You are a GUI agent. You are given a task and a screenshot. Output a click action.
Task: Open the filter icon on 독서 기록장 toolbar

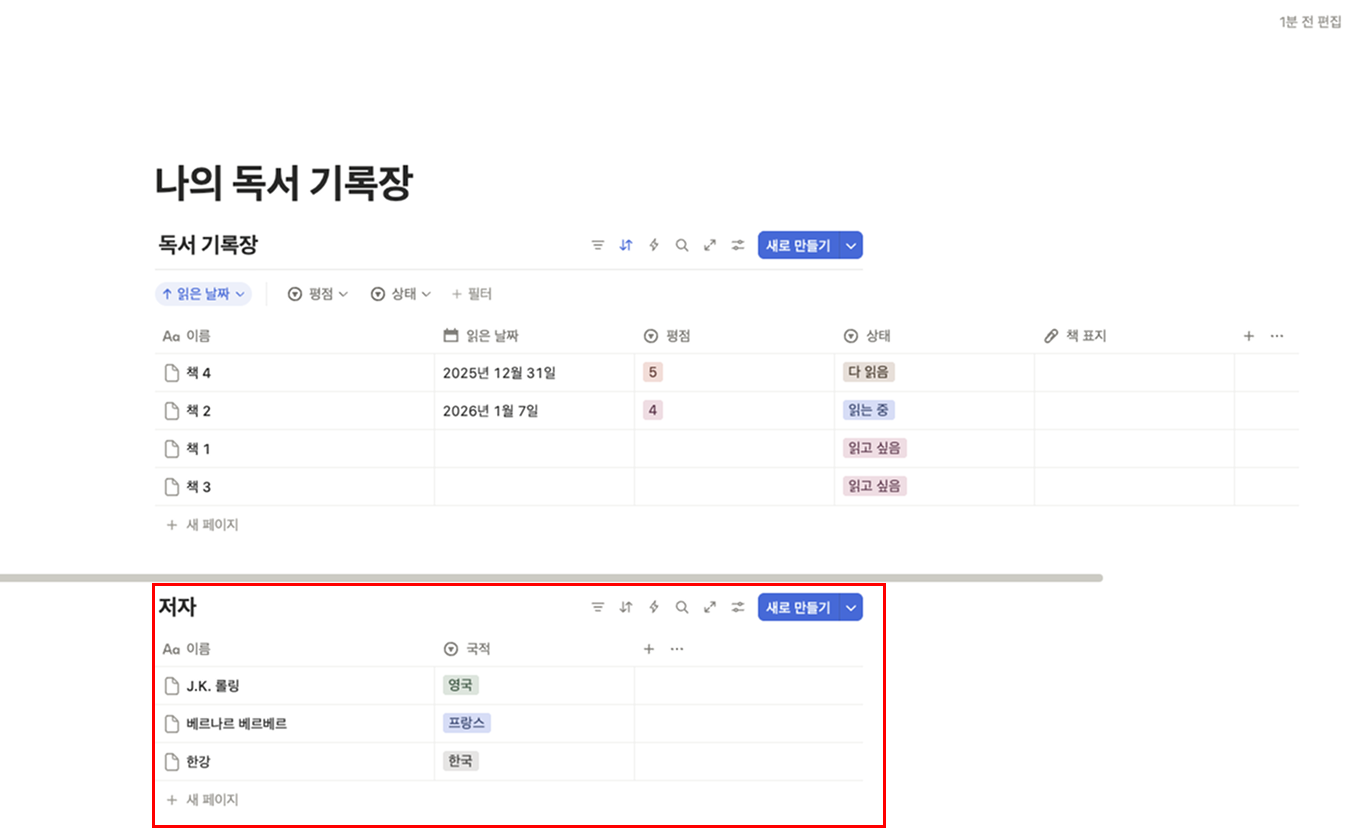(x=597, y=244)
